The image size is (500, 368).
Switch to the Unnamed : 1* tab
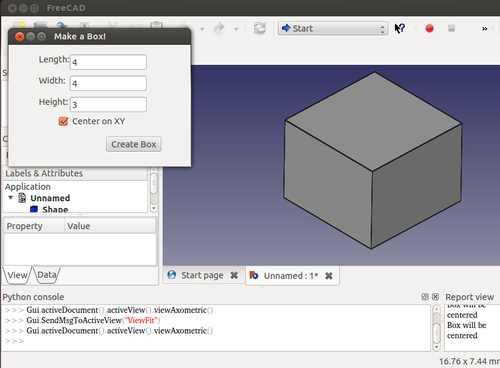(291, 276)
